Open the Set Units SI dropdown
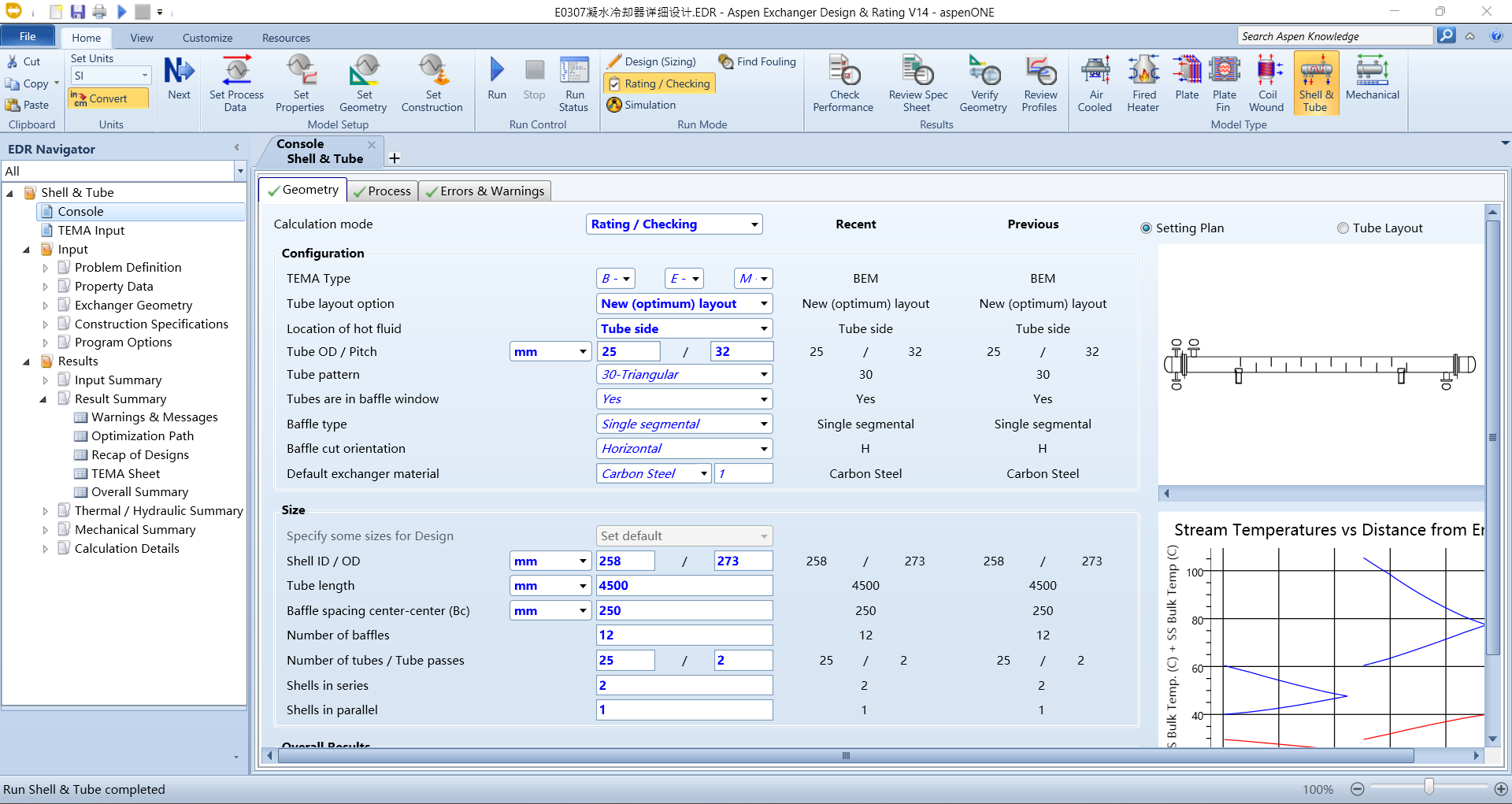 click(145, 76)
